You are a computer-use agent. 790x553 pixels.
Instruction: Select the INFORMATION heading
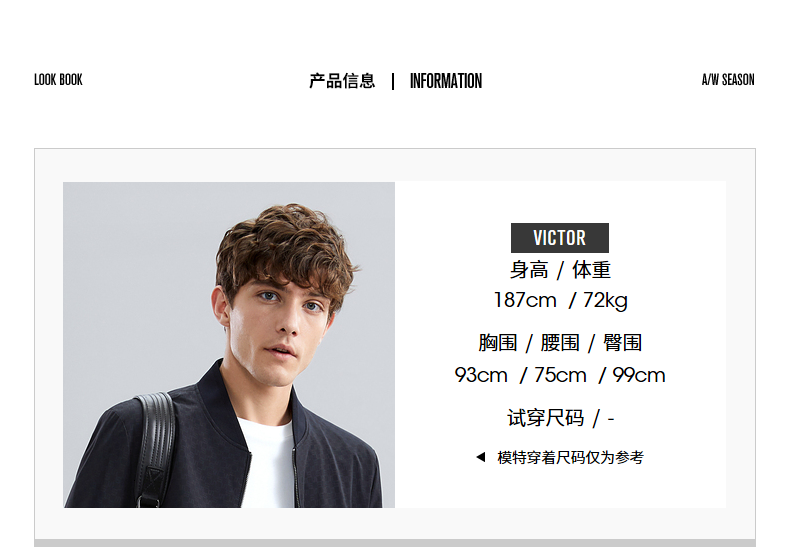tap(445, 81)
